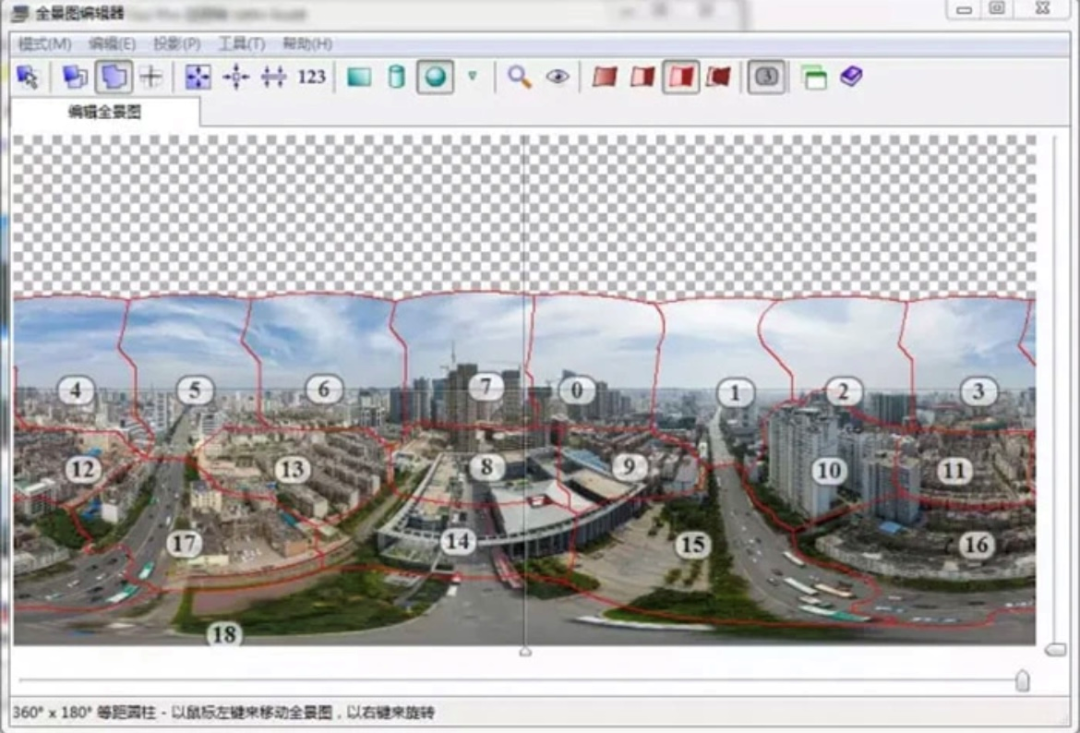Image resolution: width=1080 pixels, height=733 pixels.
Task: Open the 帮助(H) menu
Action: click(307, 44)
